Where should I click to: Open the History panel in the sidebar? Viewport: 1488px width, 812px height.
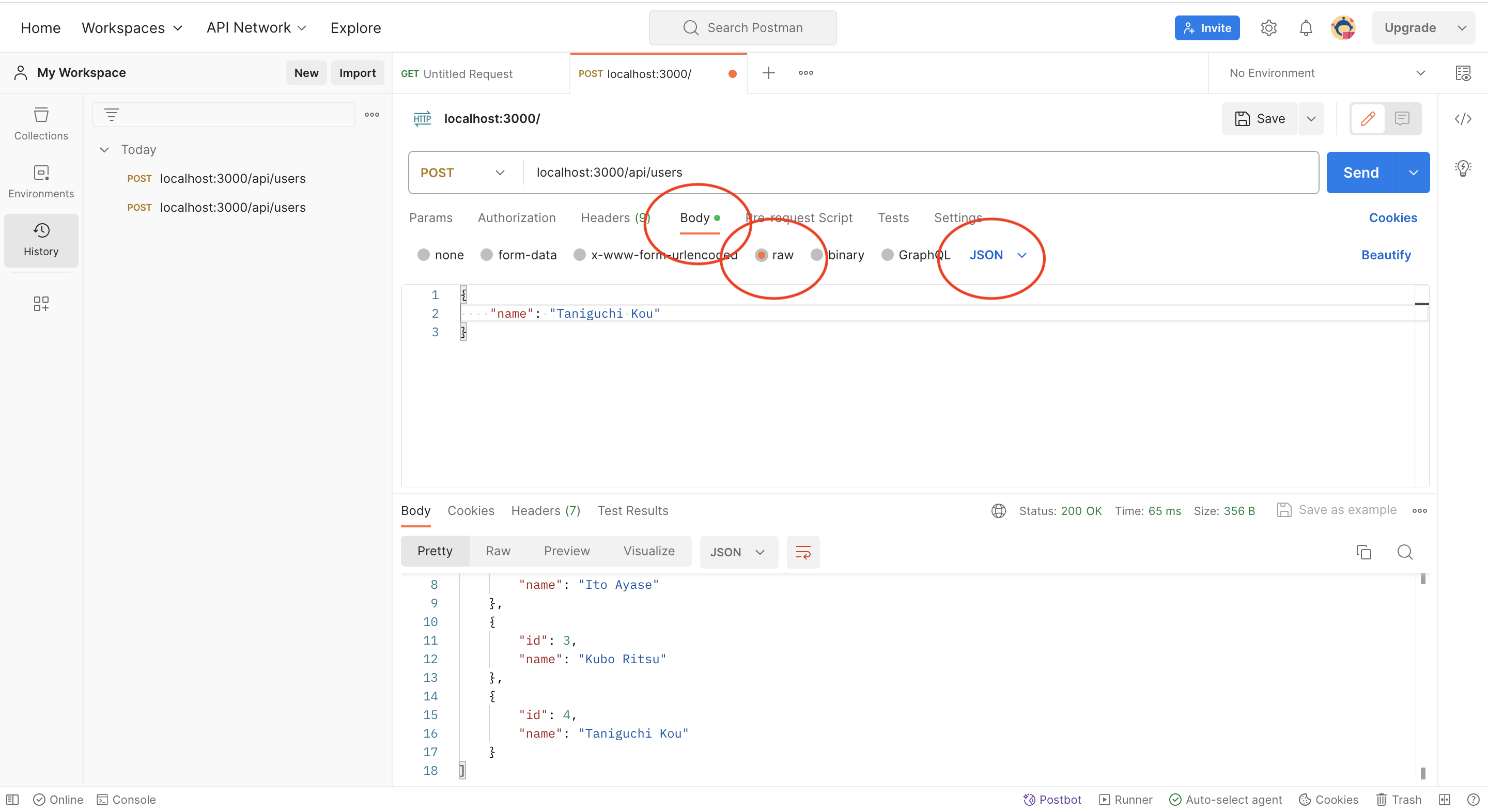coord(40,240)
